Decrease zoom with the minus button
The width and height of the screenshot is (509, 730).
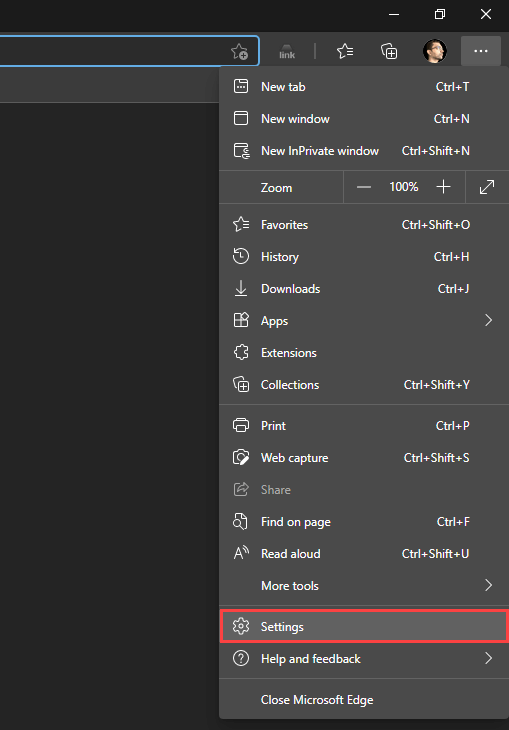pyautogui.click(x=364, y=187)
